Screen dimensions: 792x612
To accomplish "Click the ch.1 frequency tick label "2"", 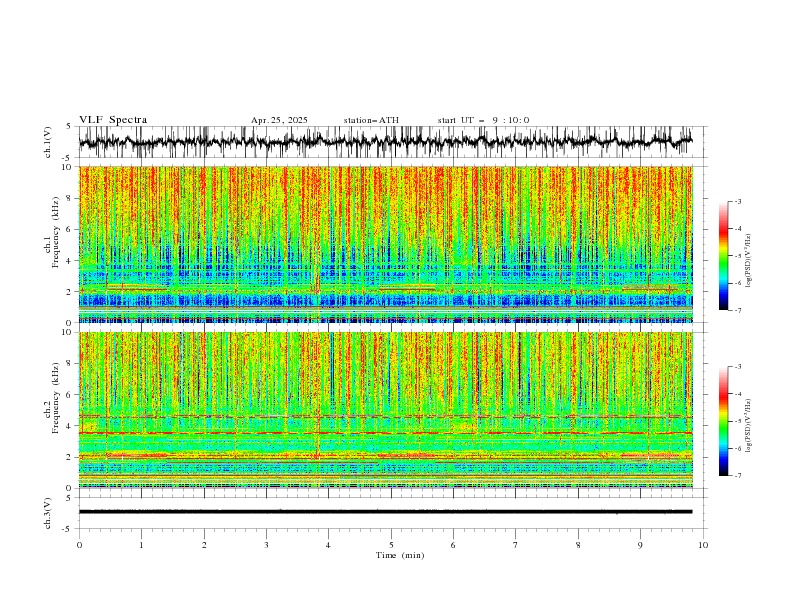I will 70,291.
